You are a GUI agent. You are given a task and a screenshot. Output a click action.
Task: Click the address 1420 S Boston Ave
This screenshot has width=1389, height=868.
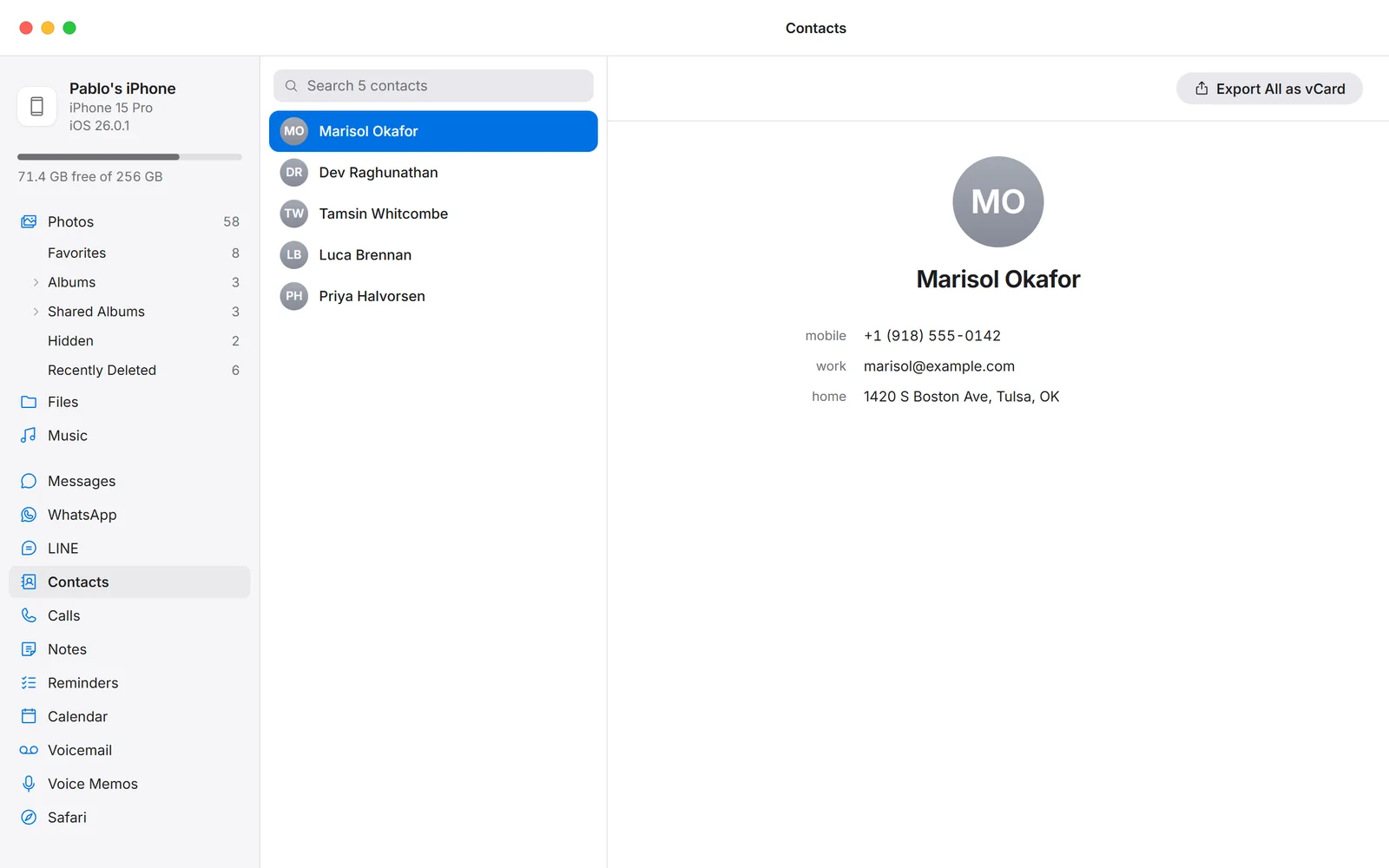pyautogui.click(x=961, y=397)
